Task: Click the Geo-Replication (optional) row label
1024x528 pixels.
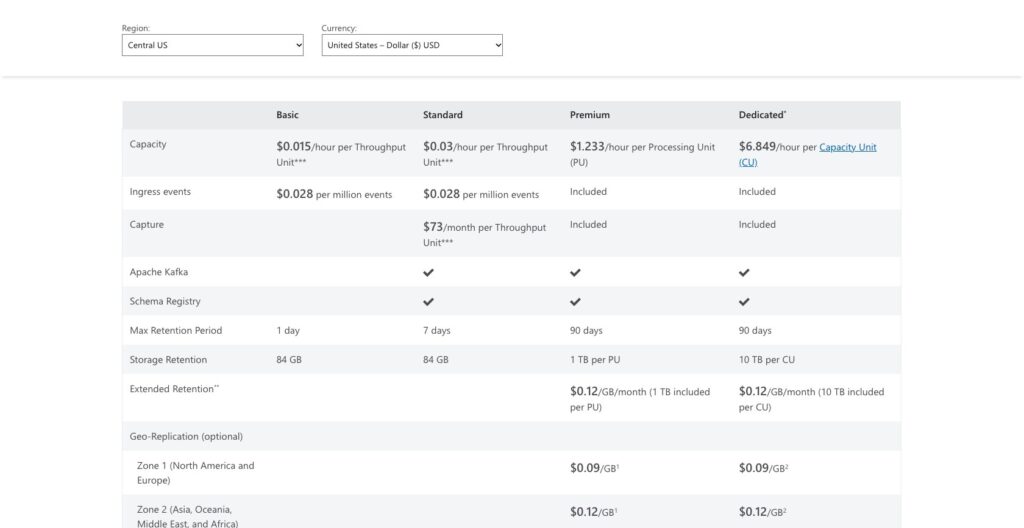Action: pos(186,437)
